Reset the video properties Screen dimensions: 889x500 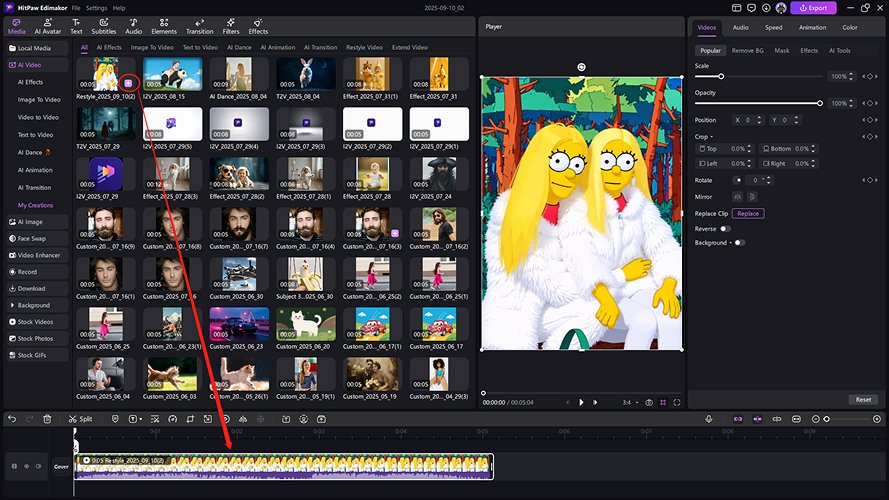(863, 400)
